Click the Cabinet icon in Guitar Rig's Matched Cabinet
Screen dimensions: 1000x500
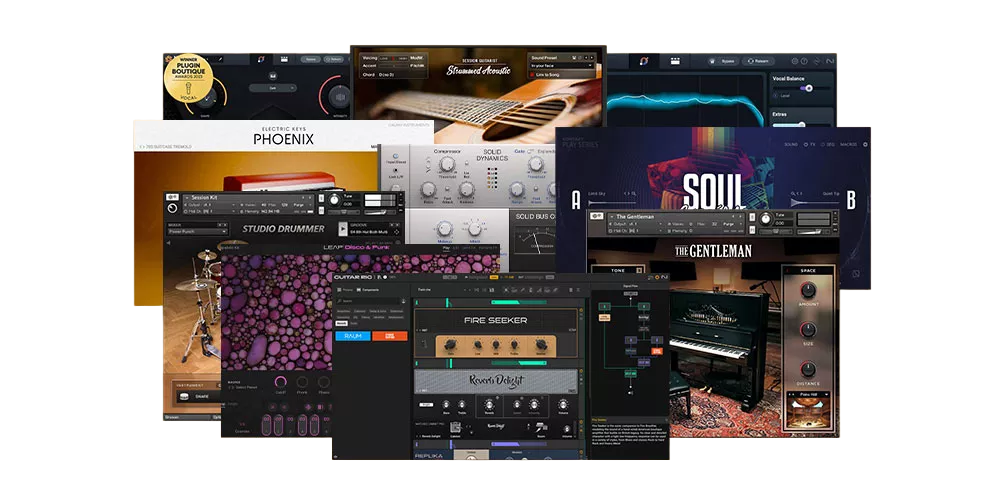click(x=455, y=427)
